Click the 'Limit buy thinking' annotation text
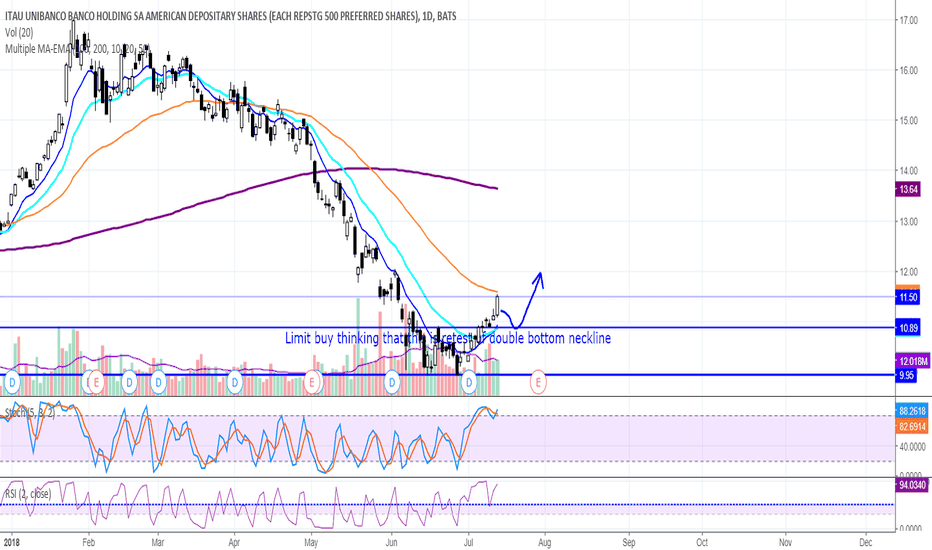Image resolution: width=932 pixels, height=550 pixels. click(x=448, y=338)
